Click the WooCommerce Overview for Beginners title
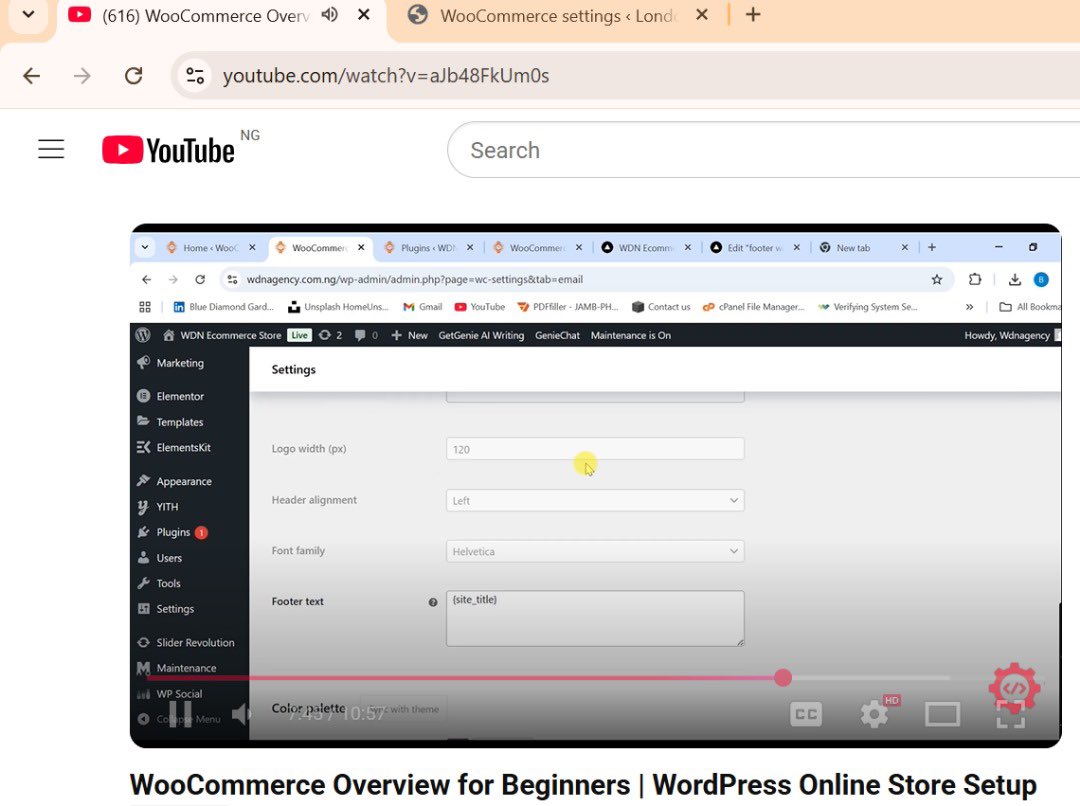Viewport: 1080px width, 806px height. tap(583, 785)
